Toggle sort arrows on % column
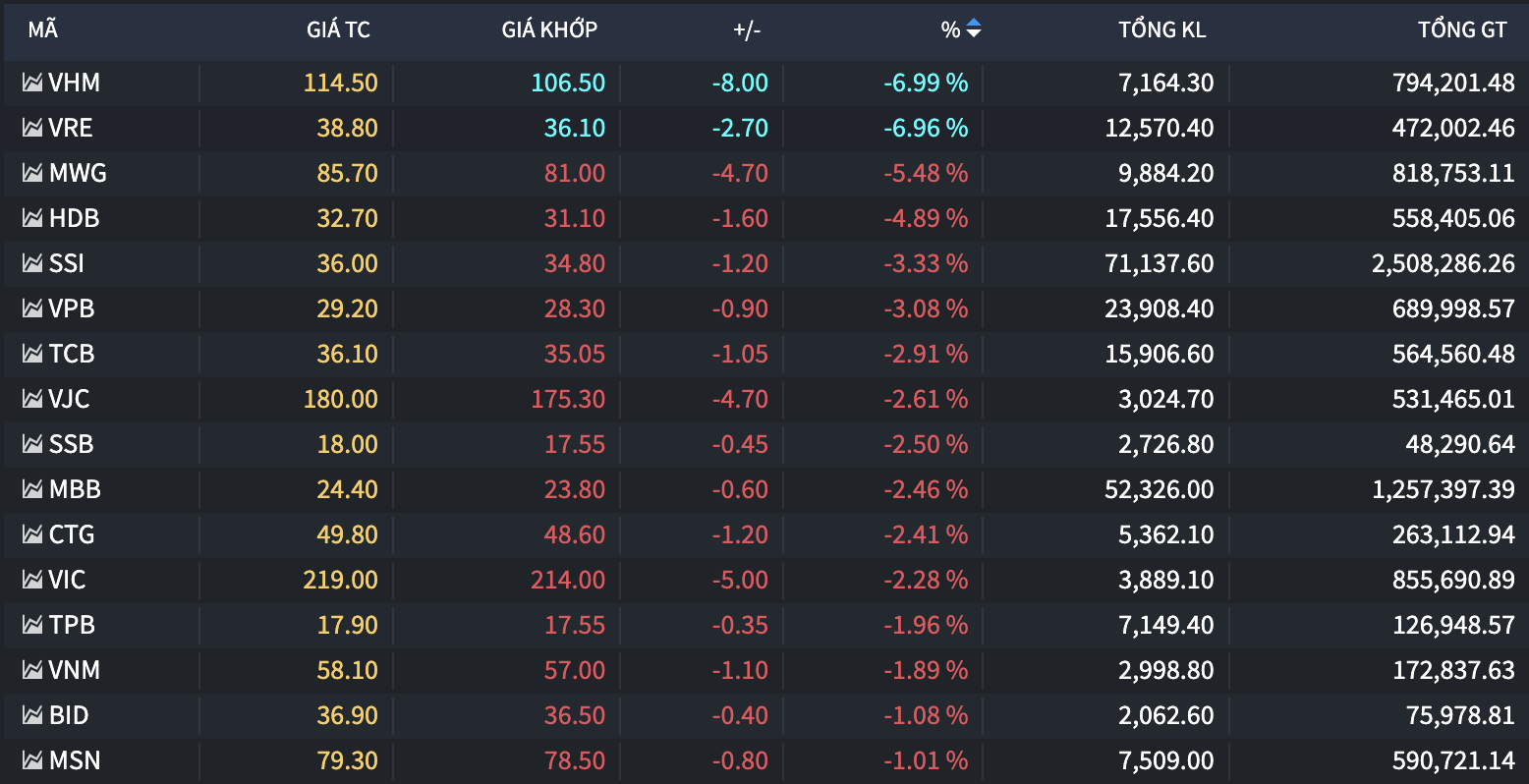The height and width of the screenshot is (784, 1529). pos(974,29)
